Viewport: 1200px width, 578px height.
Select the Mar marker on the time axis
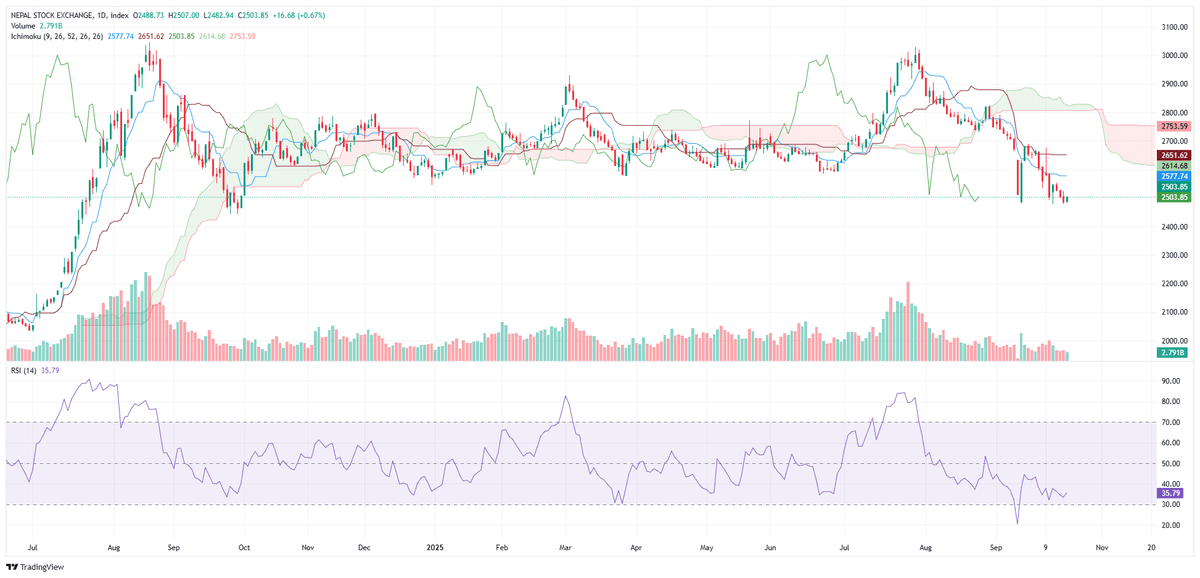click(566, 548)
